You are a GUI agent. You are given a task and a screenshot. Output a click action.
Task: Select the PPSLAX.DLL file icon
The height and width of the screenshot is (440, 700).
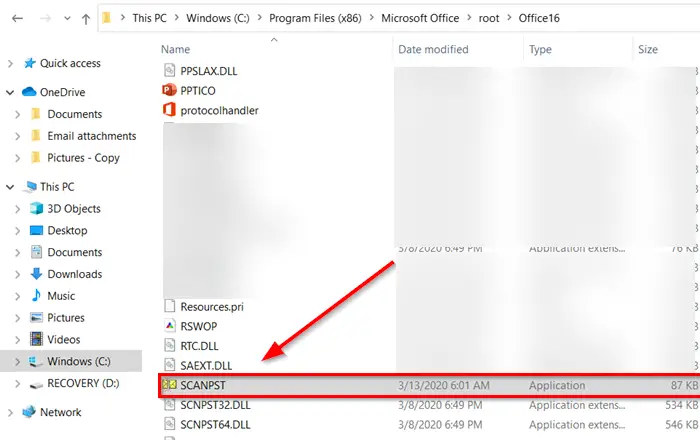point(170,71)
